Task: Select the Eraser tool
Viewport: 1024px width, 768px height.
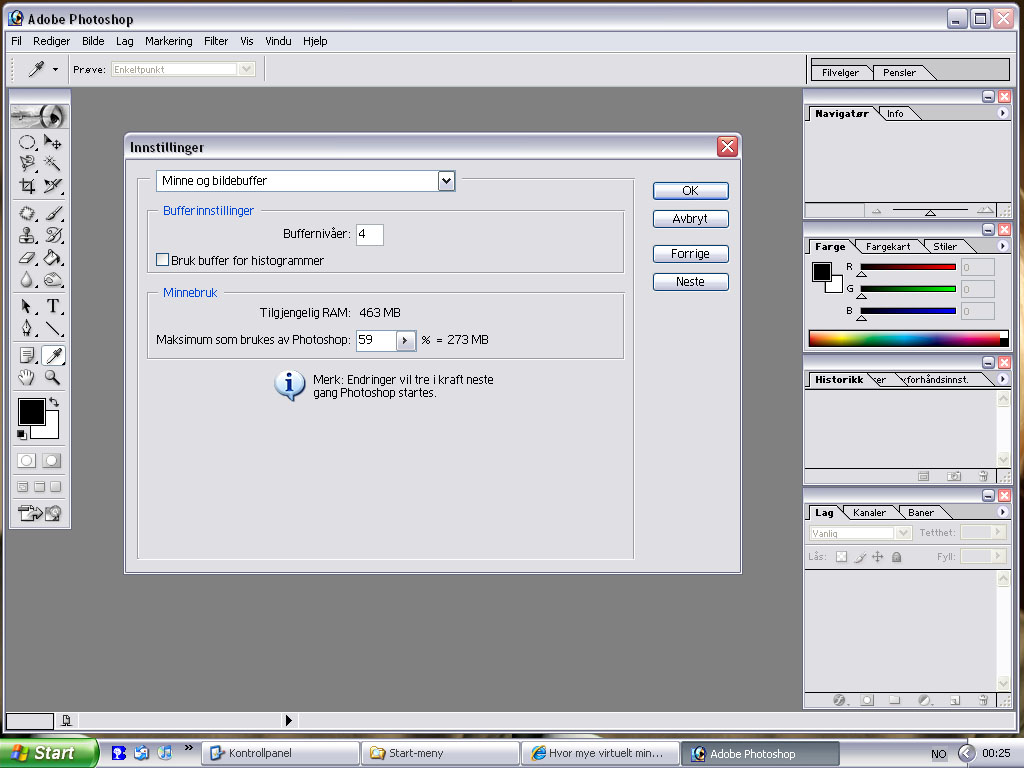Action: point(27,257)
